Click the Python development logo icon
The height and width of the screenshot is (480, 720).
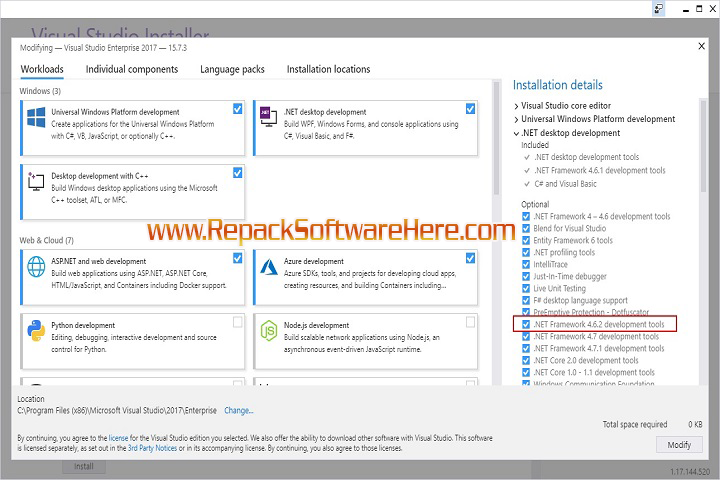pos(36,331)
